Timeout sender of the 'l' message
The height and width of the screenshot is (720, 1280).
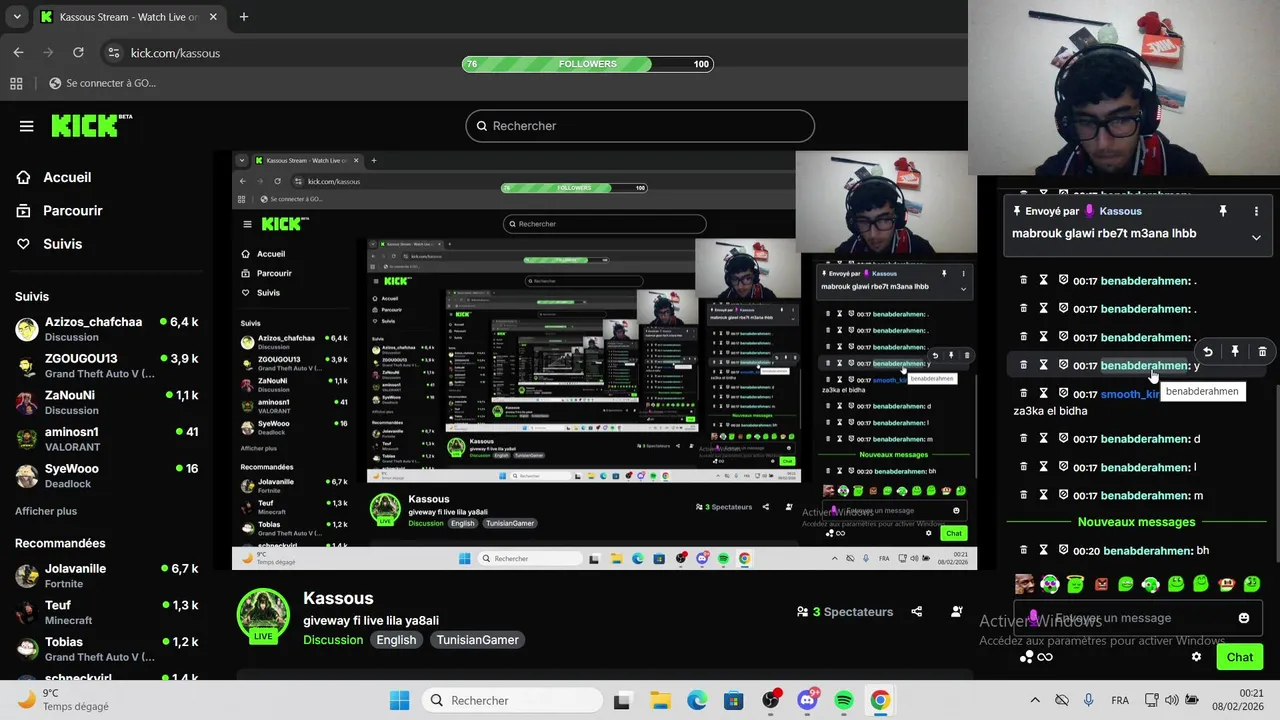point(1043,466)
